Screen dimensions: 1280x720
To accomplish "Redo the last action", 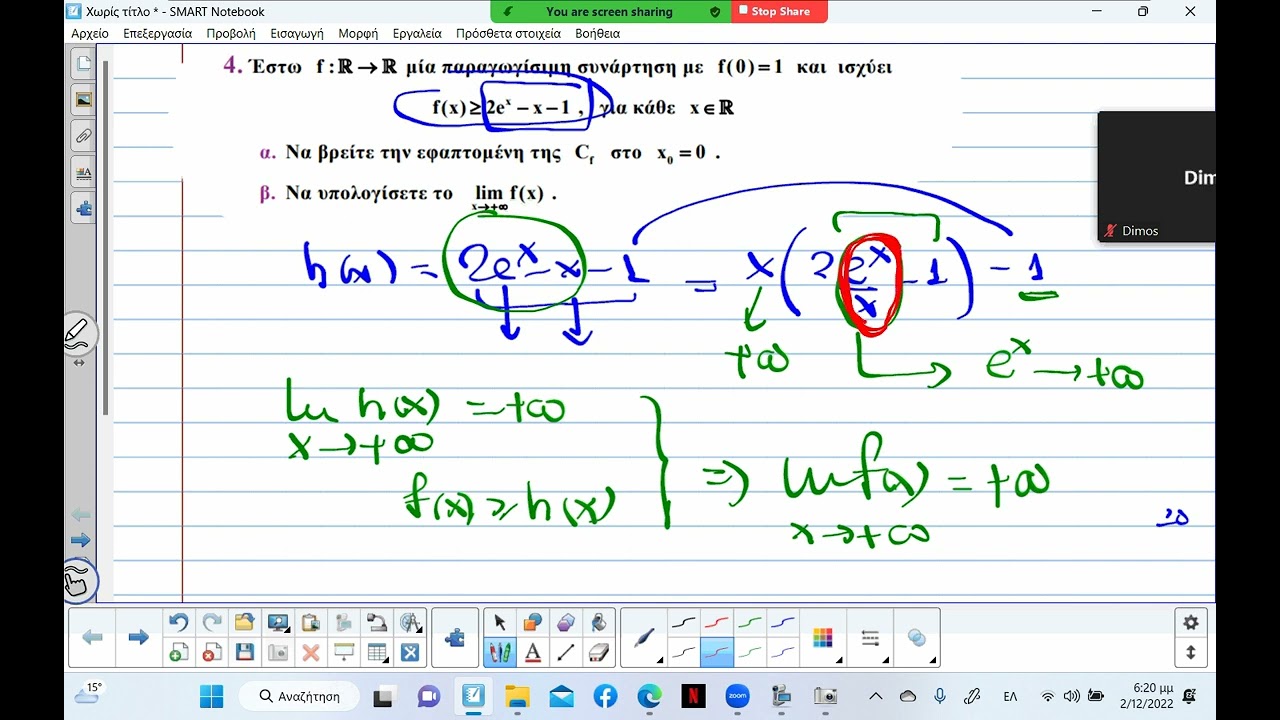I will coord(211,622).
